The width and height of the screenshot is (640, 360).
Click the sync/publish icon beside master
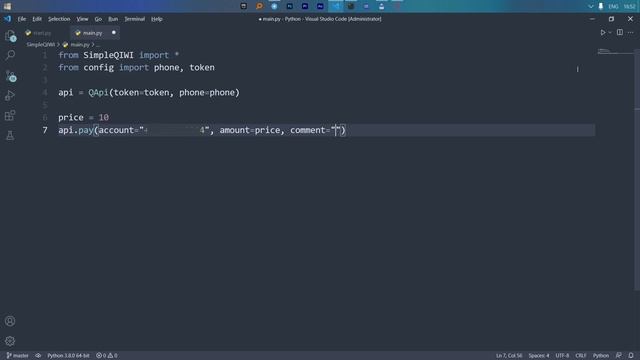(38, 356)
